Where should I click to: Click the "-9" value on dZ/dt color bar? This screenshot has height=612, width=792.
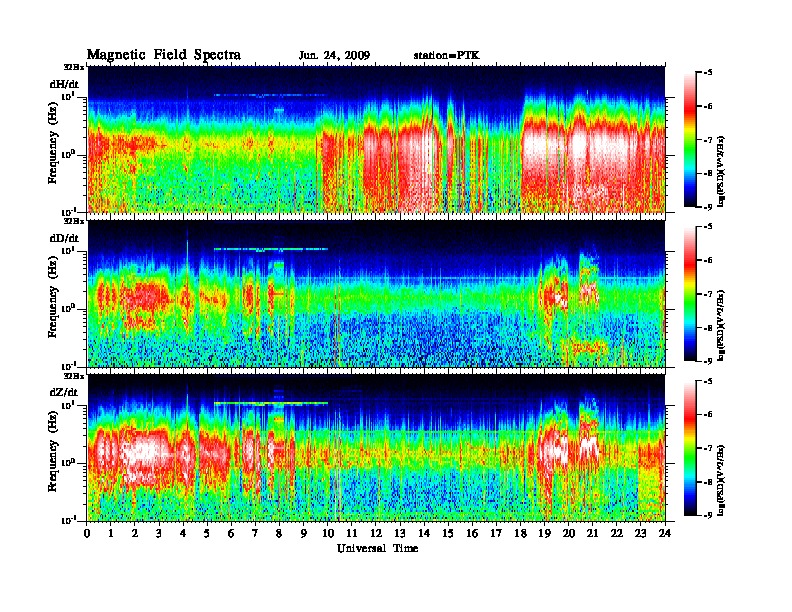(x=708, y=515)
